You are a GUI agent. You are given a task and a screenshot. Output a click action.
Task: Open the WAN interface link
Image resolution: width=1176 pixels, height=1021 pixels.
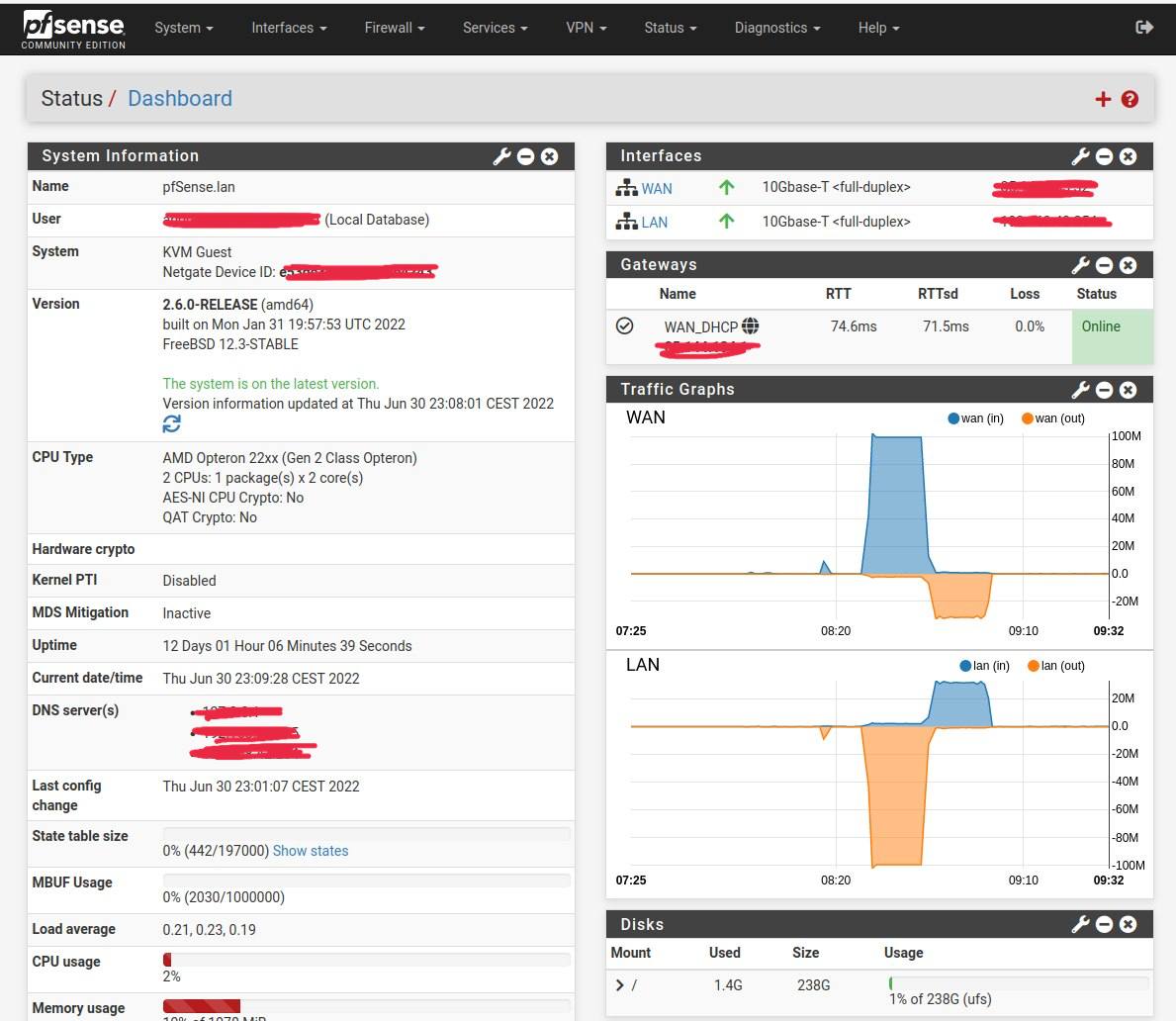coord(656,188)
